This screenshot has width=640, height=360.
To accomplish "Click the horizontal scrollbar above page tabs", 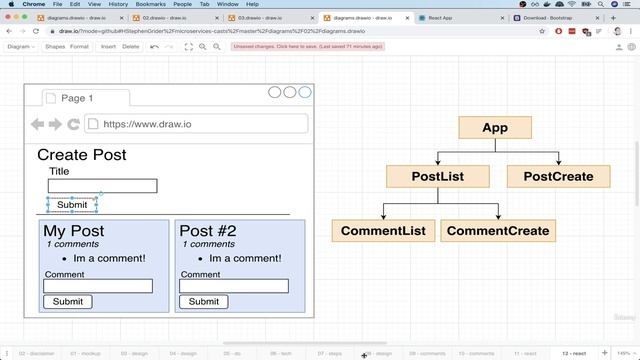I will tap(304, 343).
